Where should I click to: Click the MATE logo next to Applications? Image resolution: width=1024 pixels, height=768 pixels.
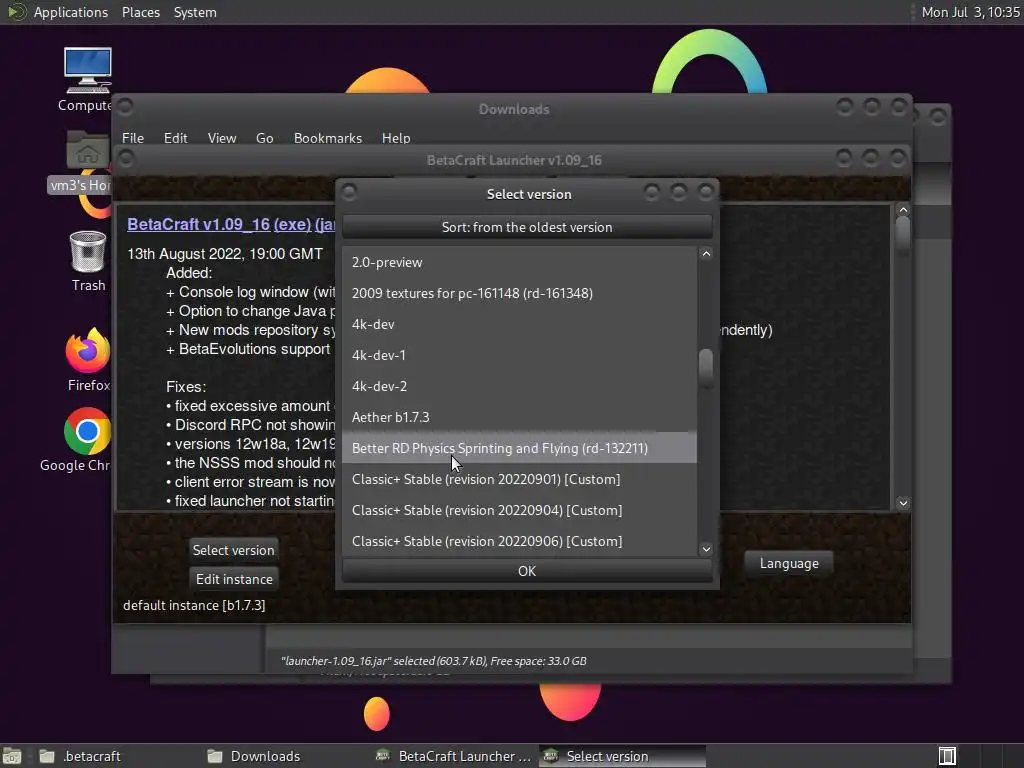pos(16,12)
